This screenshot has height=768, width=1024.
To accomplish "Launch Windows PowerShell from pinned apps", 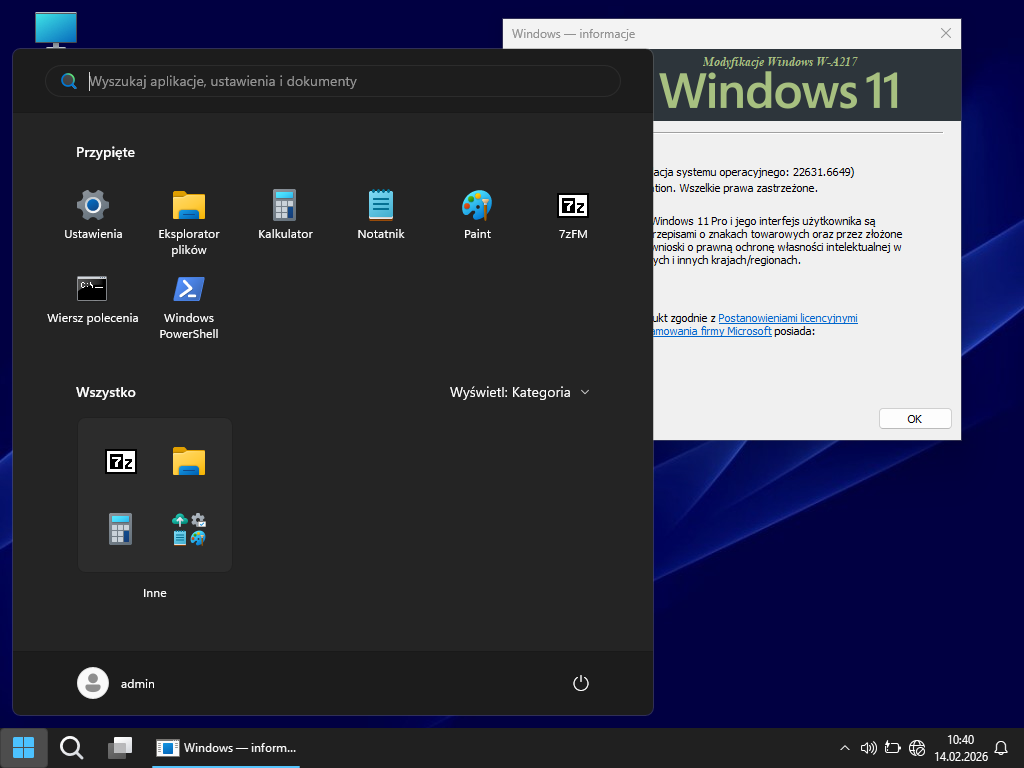I will (x=189, y=290).
